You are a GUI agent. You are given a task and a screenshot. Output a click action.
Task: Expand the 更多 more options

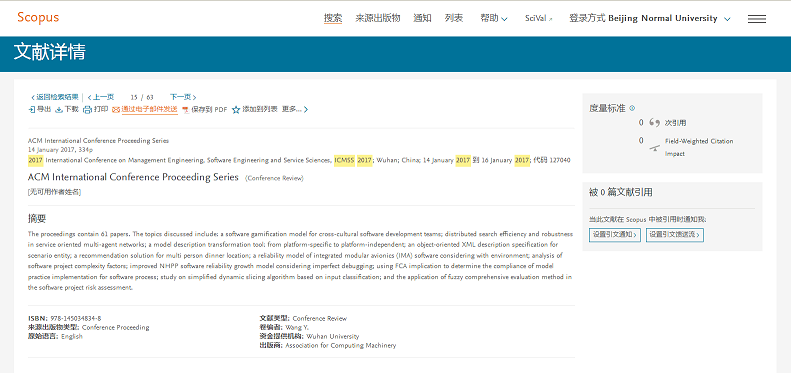coord(295,109)
